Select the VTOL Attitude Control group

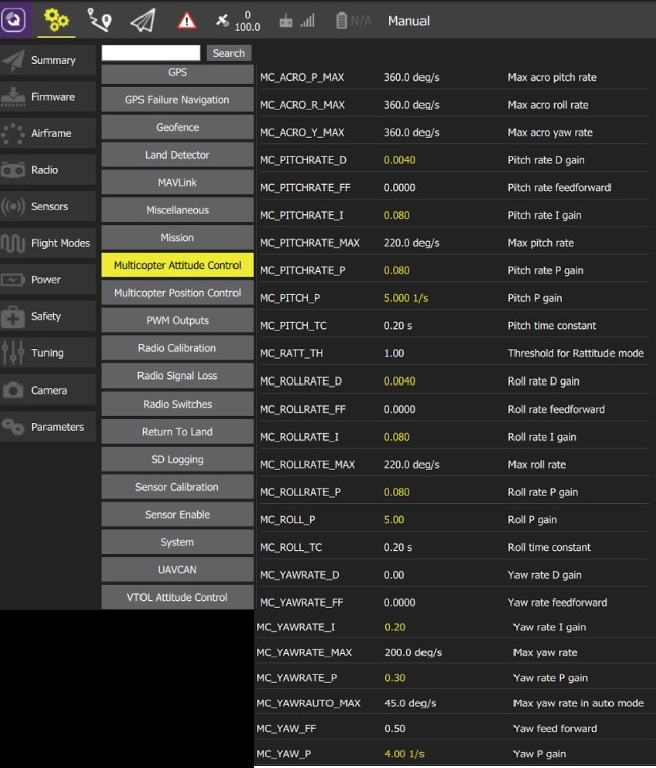tap(177, 597)
